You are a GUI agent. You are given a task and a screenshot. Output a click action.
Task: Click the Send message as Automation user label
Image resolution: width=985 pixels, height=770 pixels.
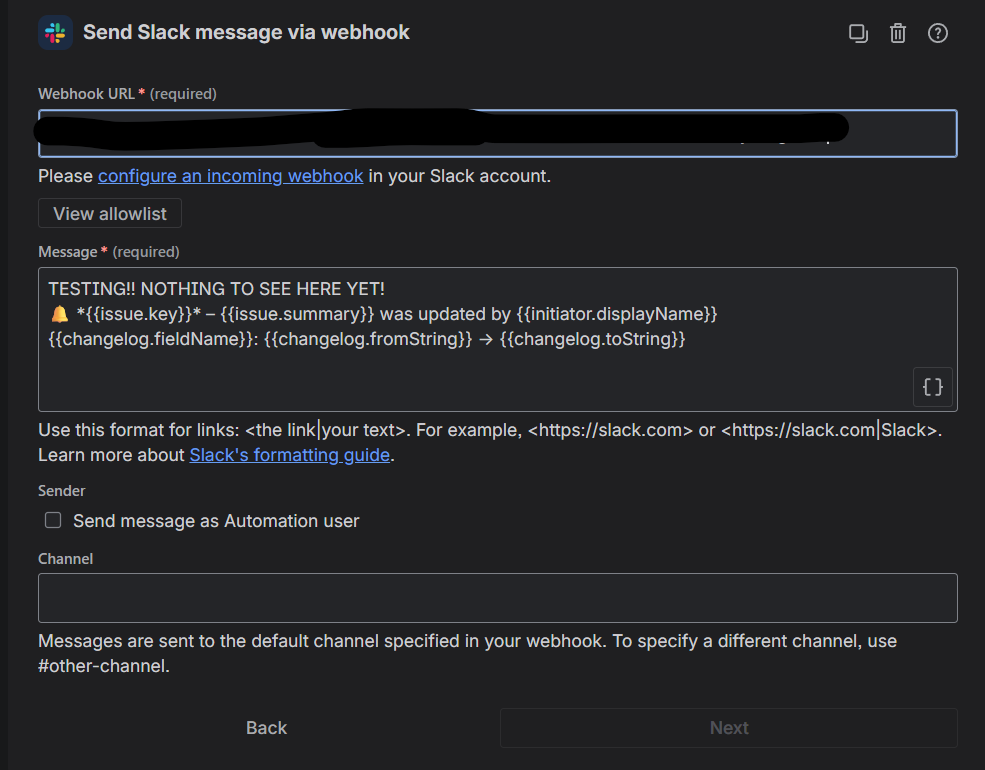point(216,521)
